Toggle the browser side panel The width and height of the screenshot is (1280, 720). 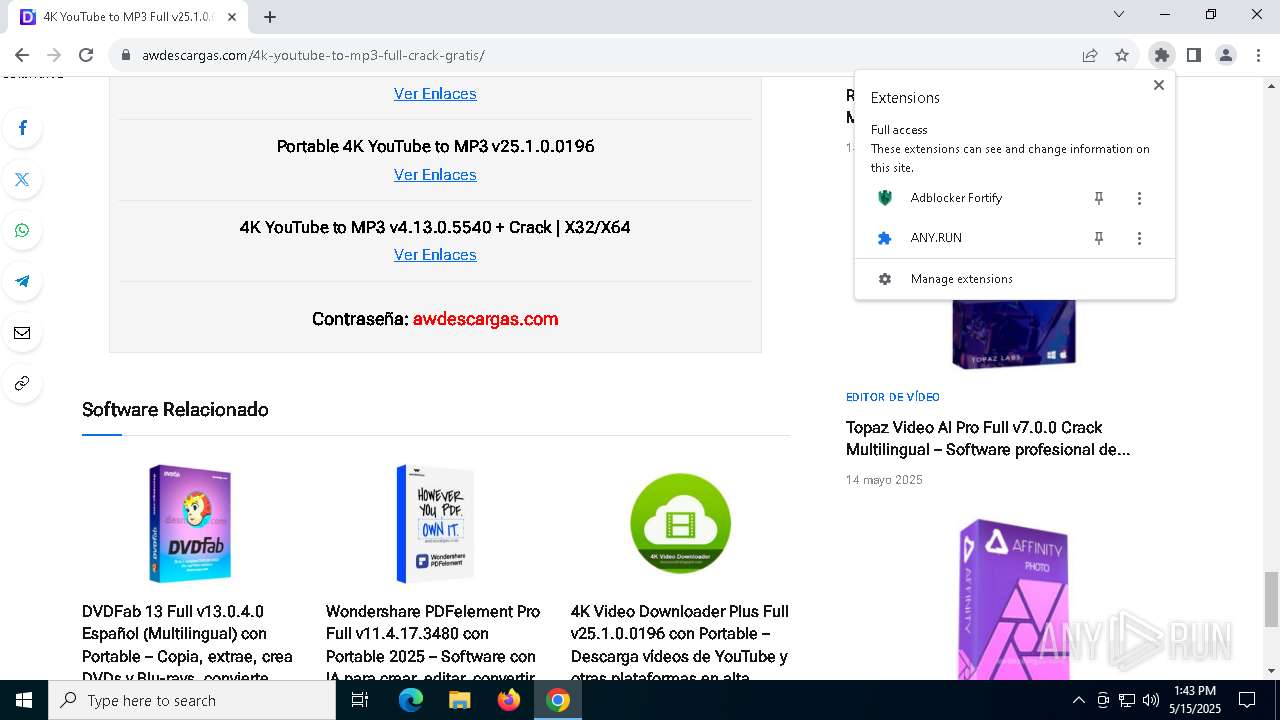click(x=1194, y=55)
